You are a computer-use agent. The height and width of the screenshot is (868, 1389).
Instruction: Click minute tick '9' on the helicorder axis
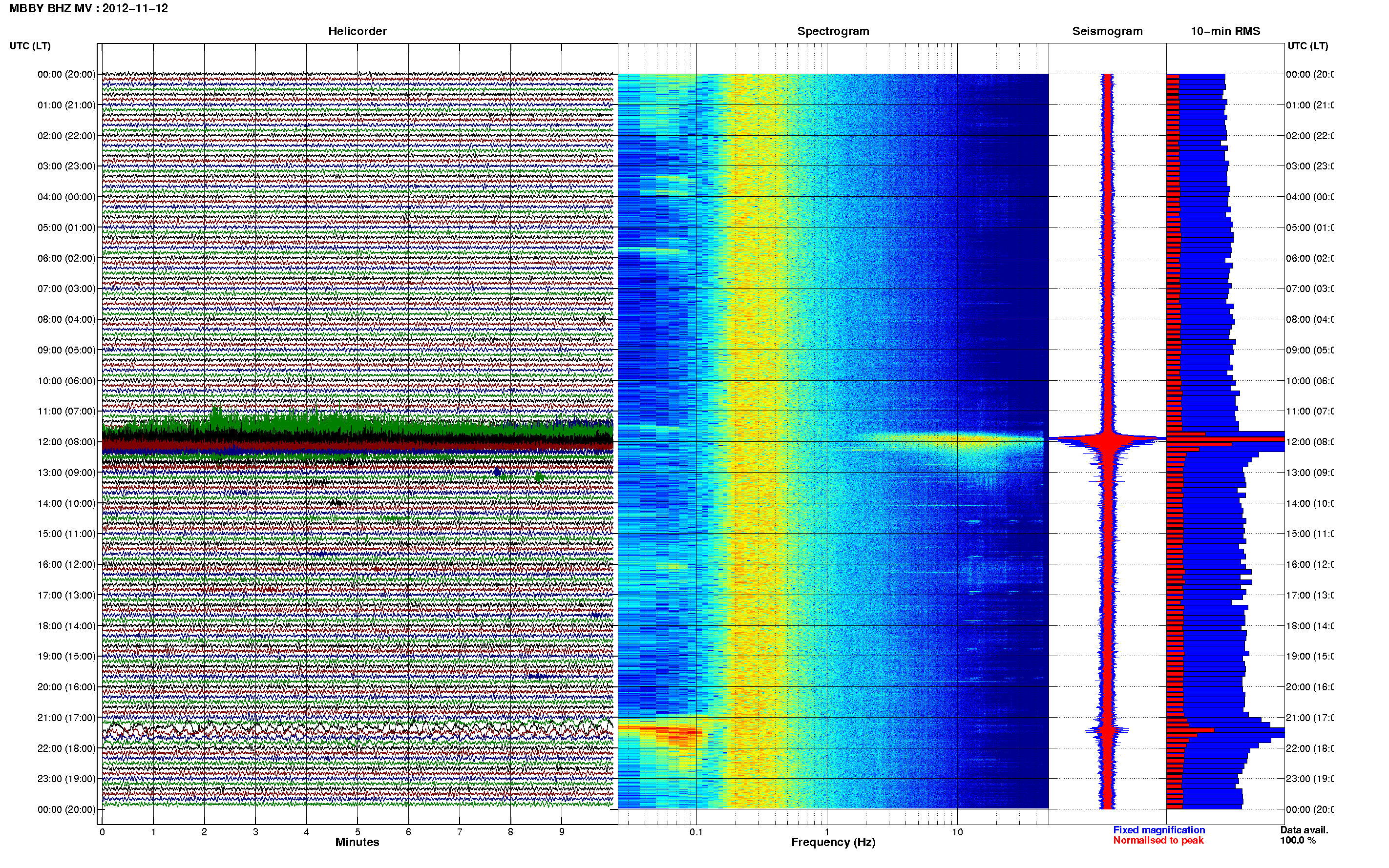point(562,832)
